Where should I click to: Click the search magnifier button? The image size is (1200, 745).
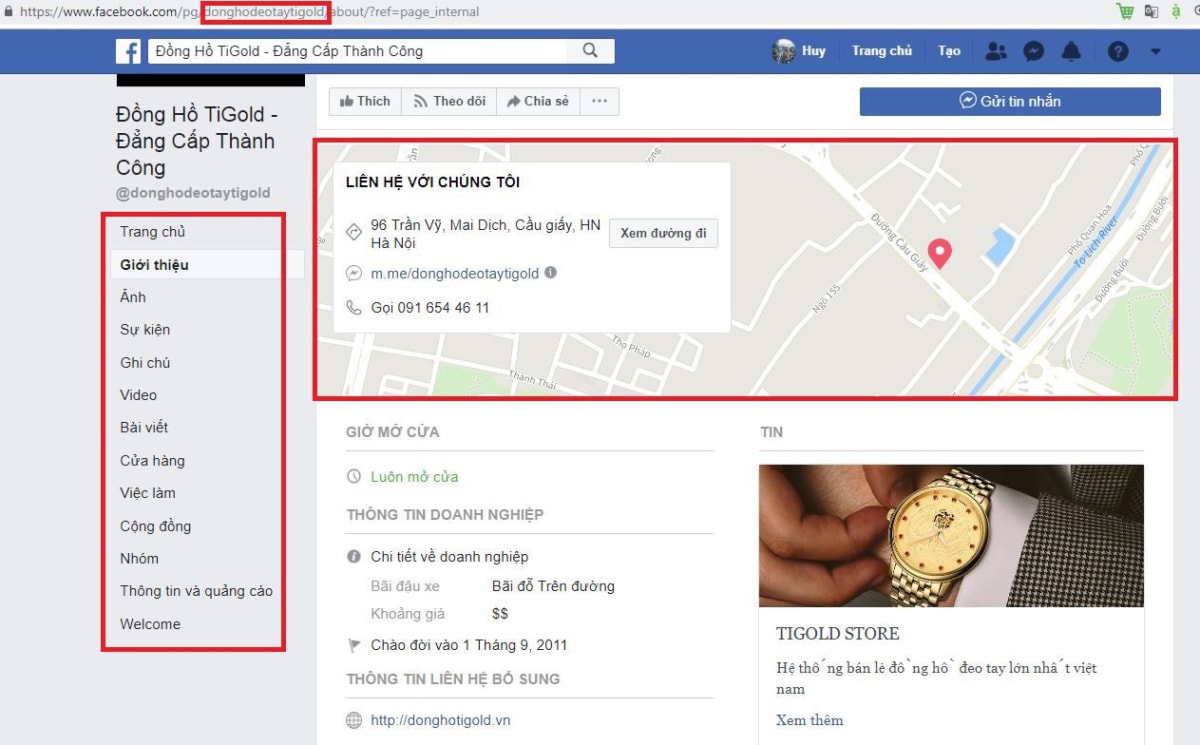click(590, 51)
